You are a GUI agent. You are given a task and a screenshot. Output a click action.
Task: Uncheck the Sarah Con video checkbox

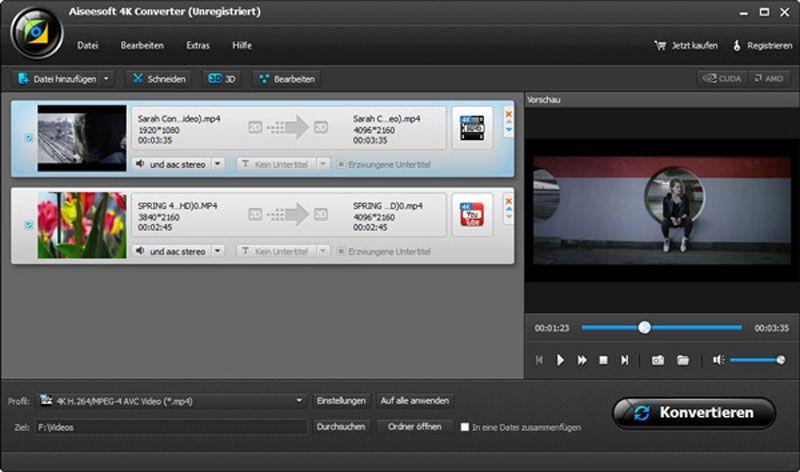[29, 138]
